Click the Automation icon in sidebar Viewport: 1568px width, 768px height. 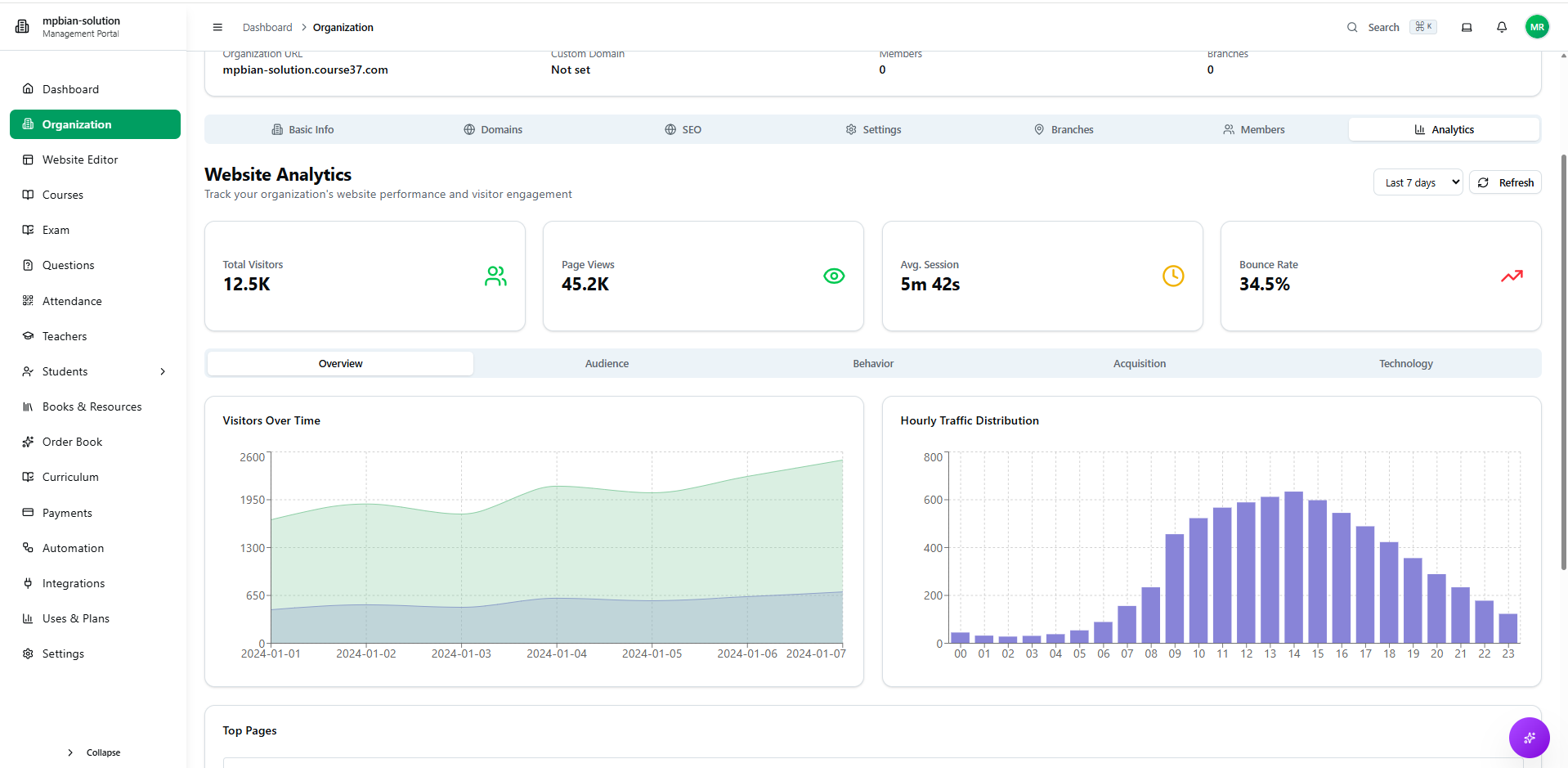pos(28,548)
